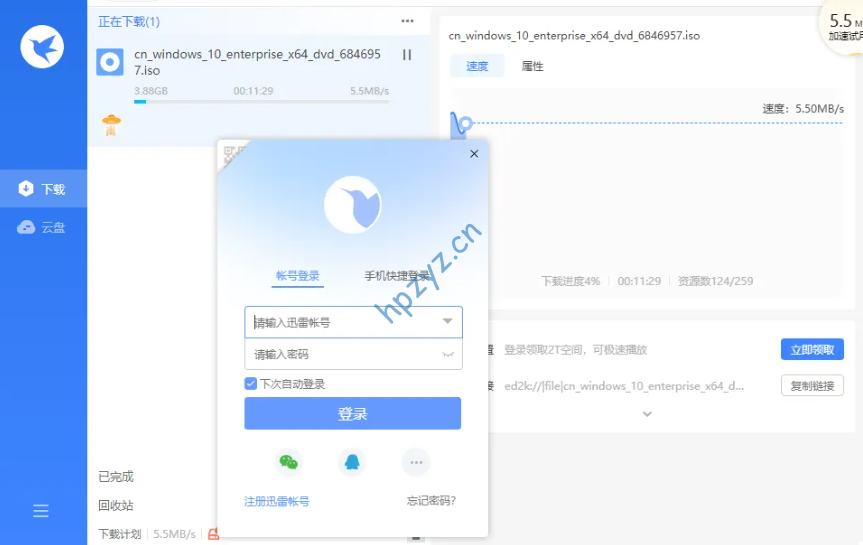Select the 属性 tab in details panel
This screenshot has height=545, width=863.
click(532, 67)
